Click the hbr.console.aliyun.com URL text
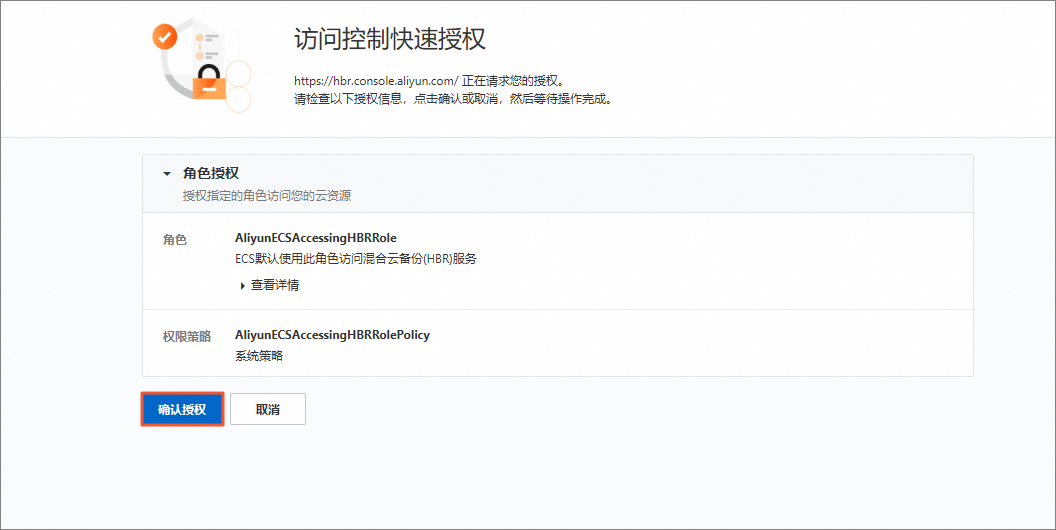The height and width of the screenshot is (530, 1056). click(376, 81)
